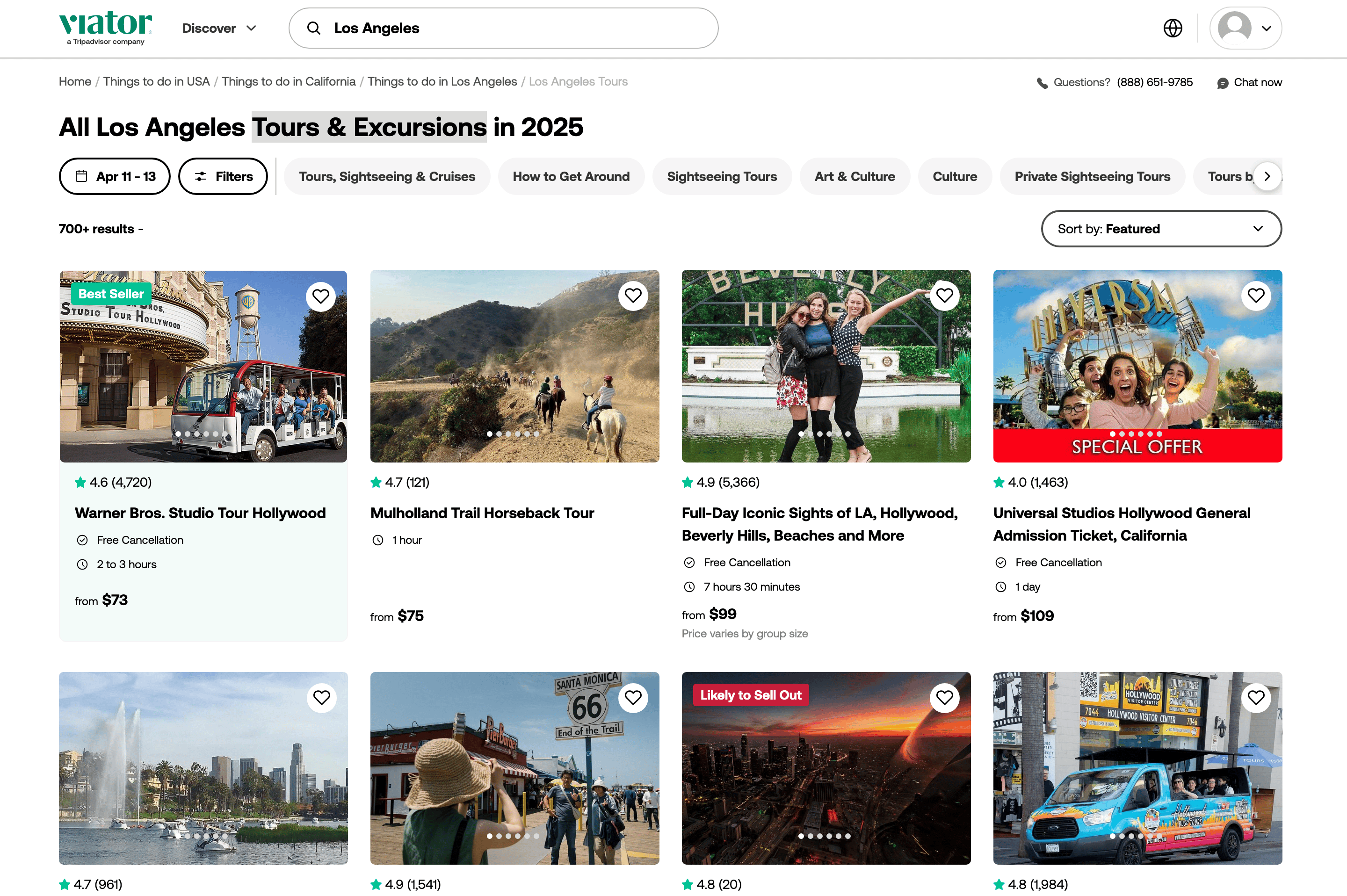Toggle wishlist heart on Full-Day Iconic Sights
Screen dimensions: 1347x896
(944, 296)
